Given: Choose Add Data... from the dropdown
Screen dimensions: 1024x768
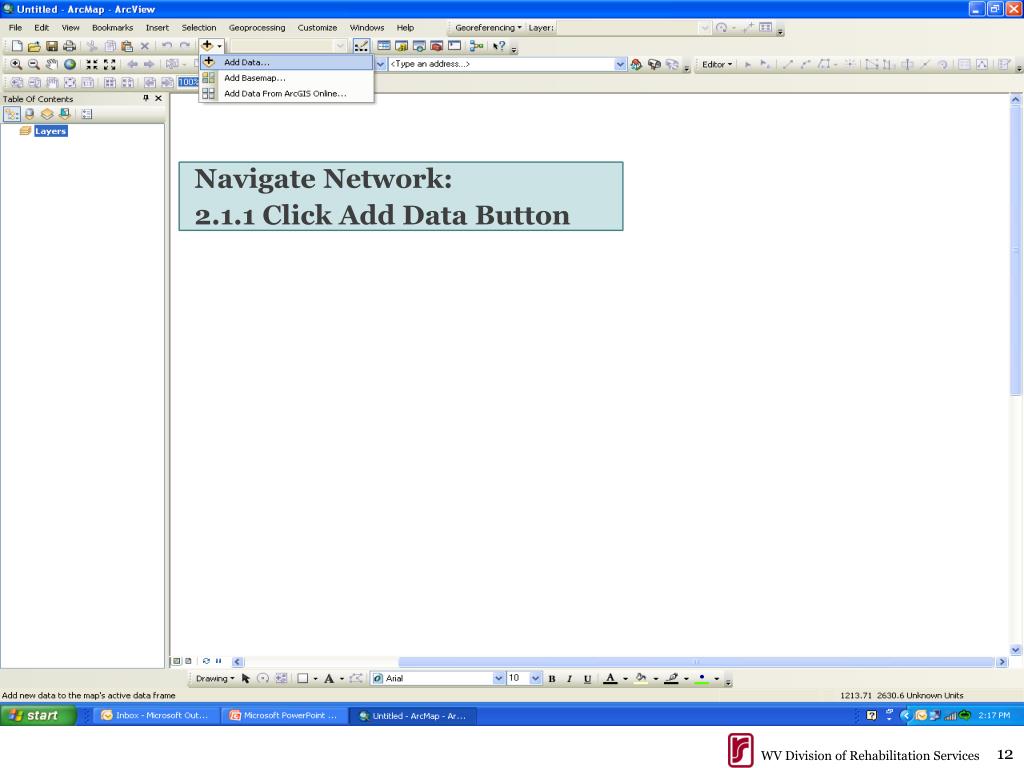Looking at the screenshot, I should tap(287, 62).
